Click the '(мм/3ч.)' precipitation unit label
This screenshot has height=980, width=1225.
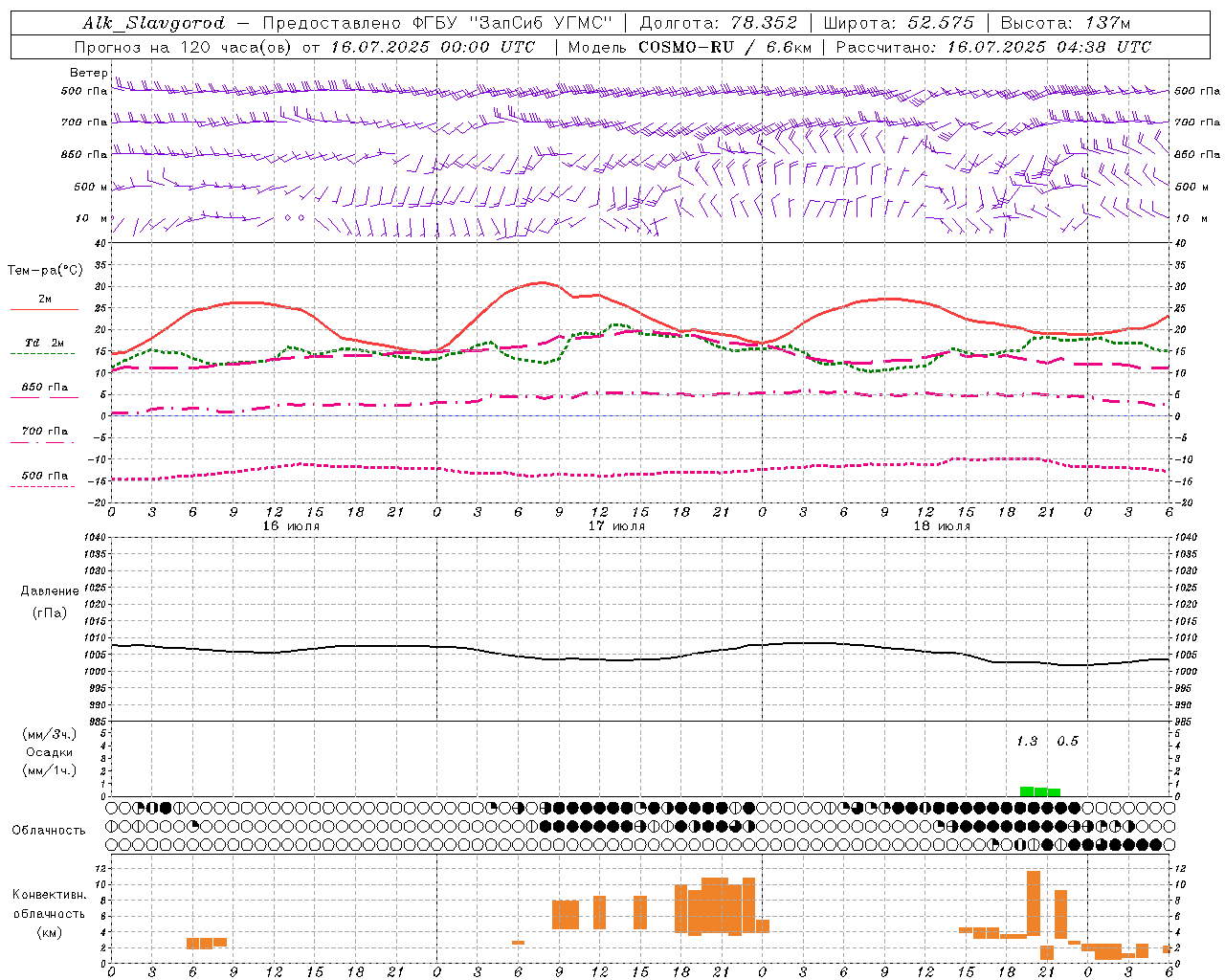pos(50,734)
